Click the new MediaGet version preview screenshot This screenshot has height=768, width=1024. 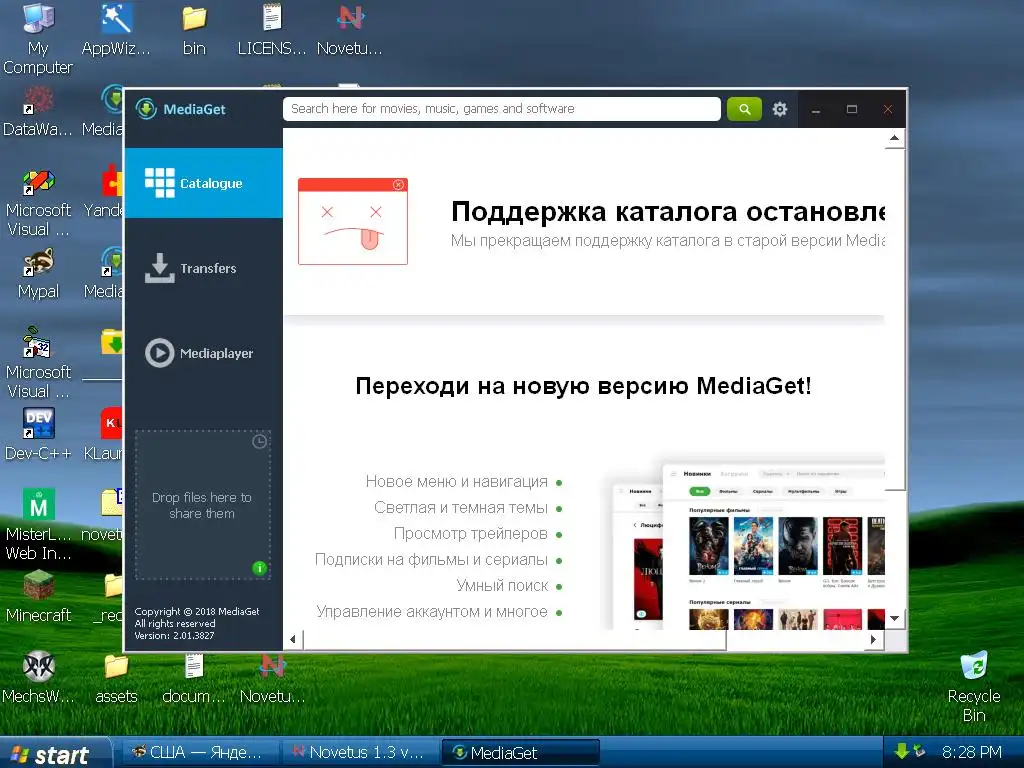(x=748, y=542)
